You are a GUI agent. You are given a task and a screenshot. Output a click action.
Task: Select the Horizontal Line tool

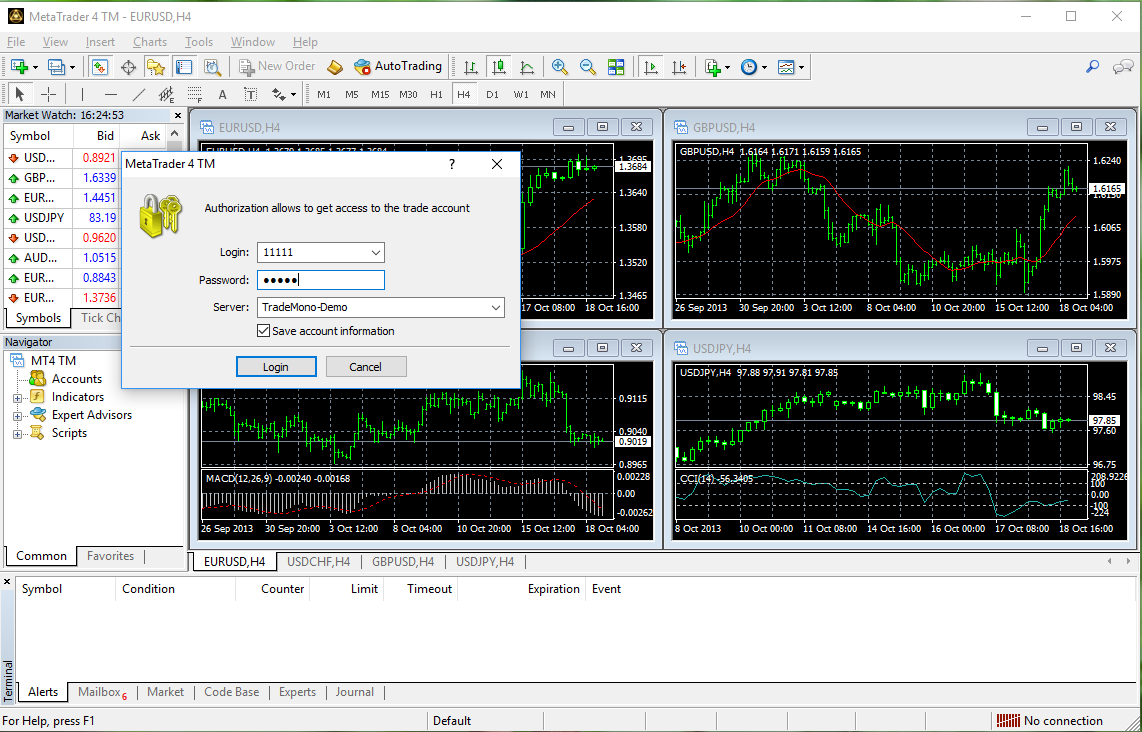pyautogui.click(x=111, y=94)
